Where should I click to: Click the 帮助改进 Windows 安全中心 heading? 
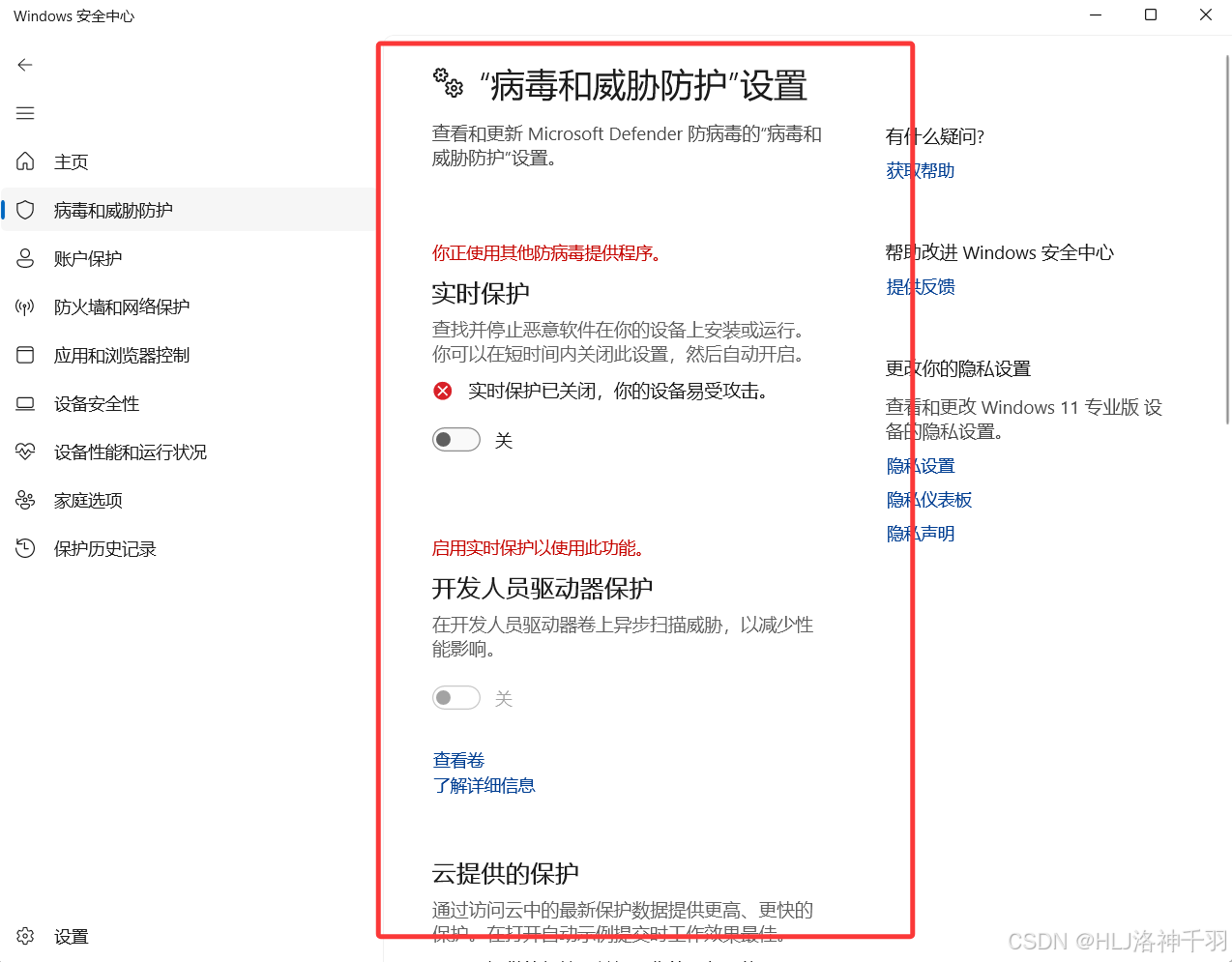(999, 252)
